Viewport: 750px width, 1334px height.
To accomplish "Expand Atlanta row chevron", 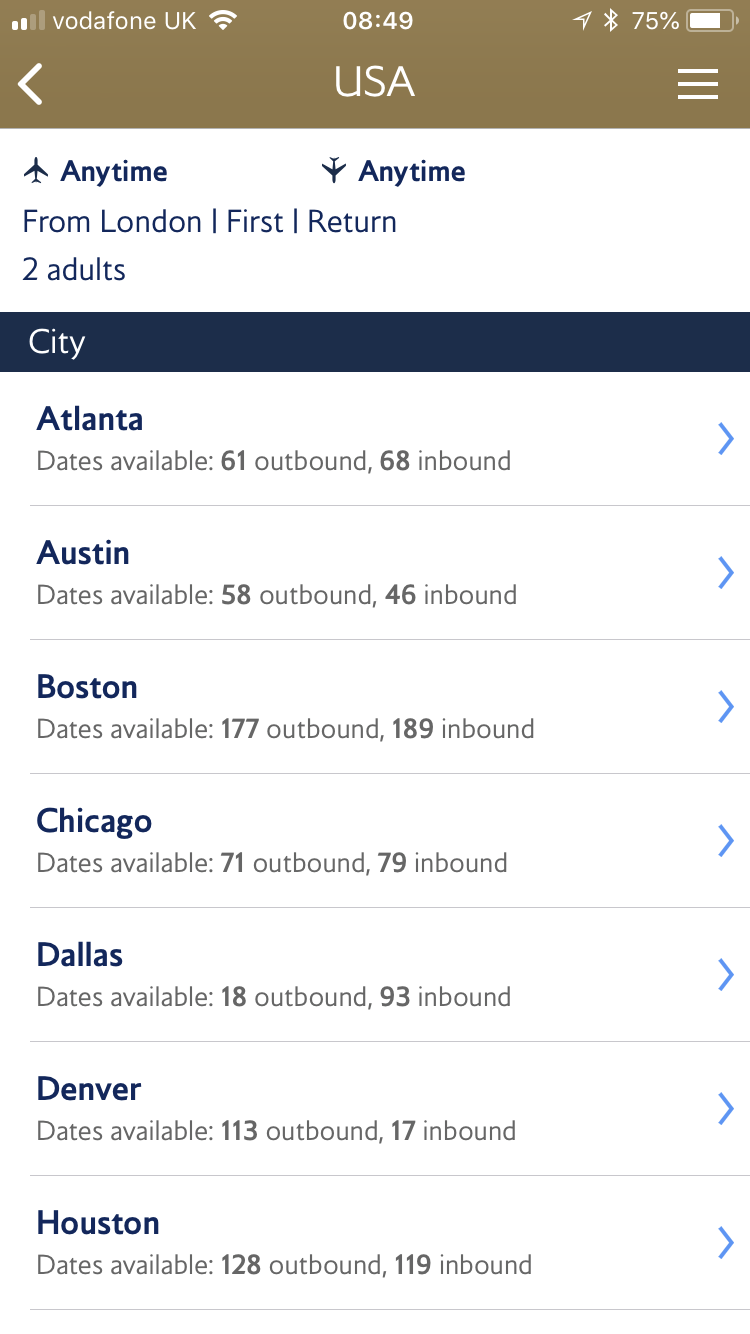I will point(726,438).
